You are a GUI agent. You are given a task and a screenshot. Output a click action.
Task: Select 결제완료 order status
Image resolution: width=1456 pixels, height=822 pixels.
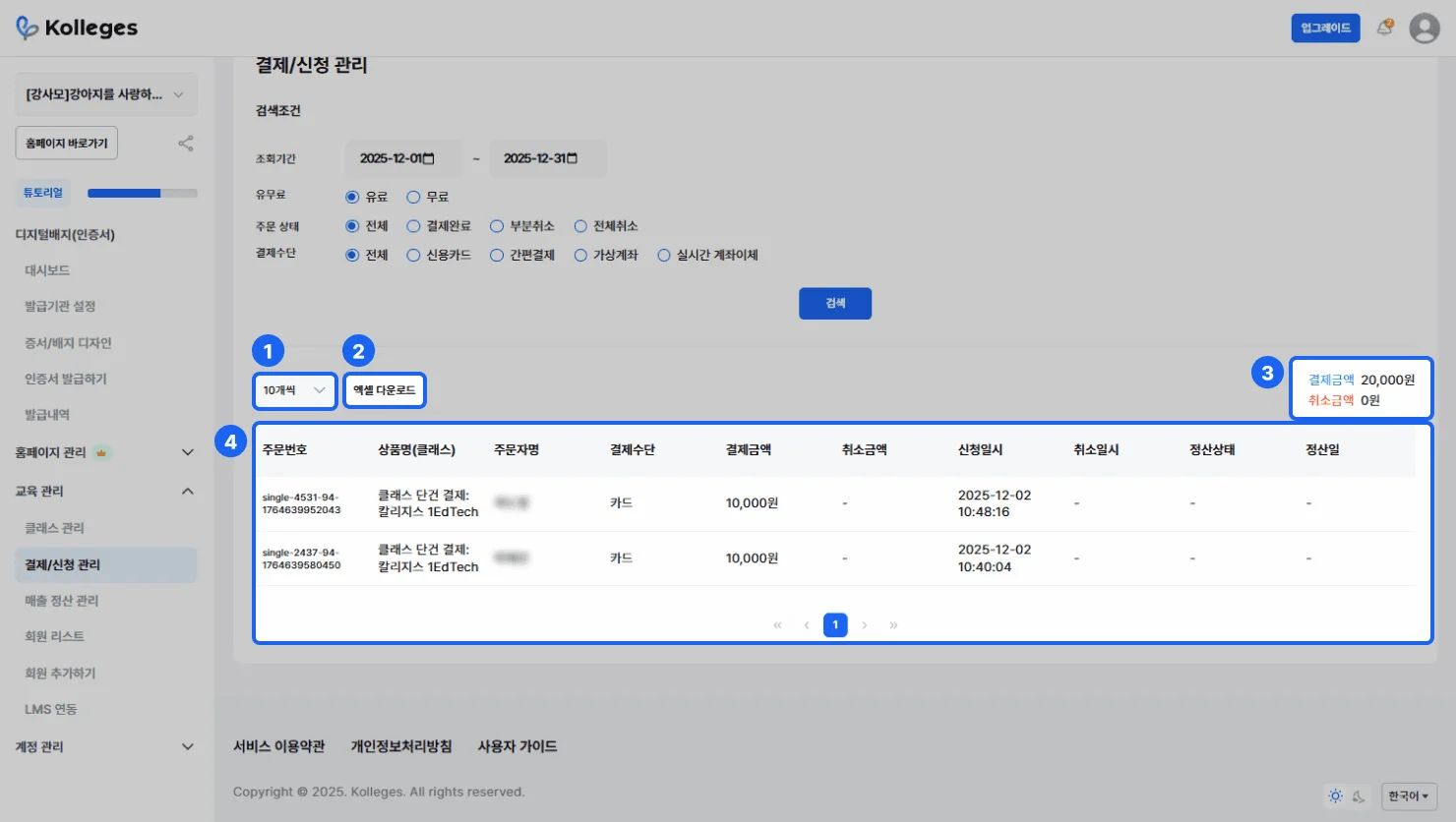(414, 226)
